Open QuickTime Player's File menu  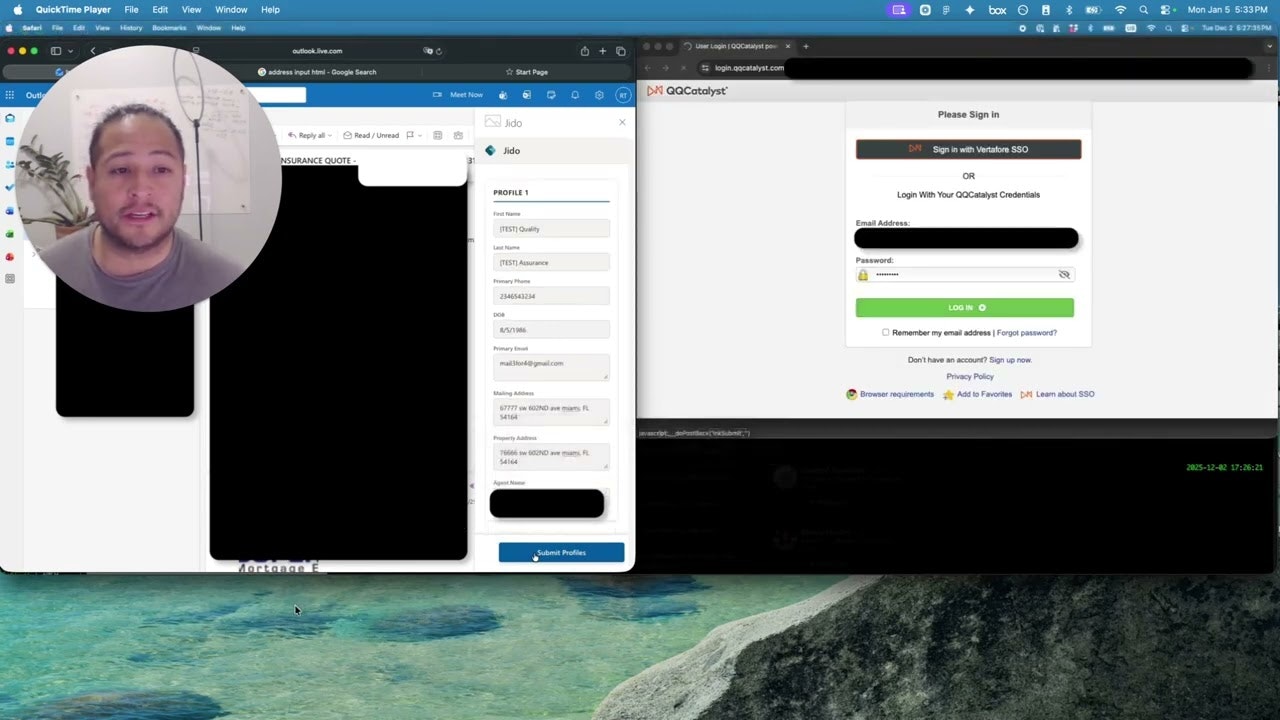pos(131,9)
